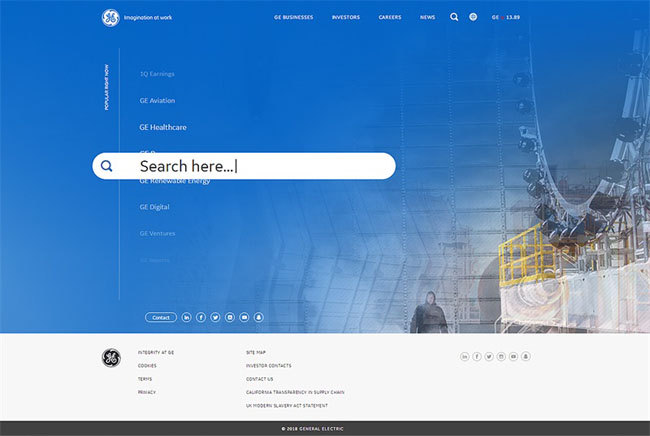This screenshot has width=650, height=436.
Task: Open search via header magnifier icon
Action: pyautogui.click(x=454, y=17)
